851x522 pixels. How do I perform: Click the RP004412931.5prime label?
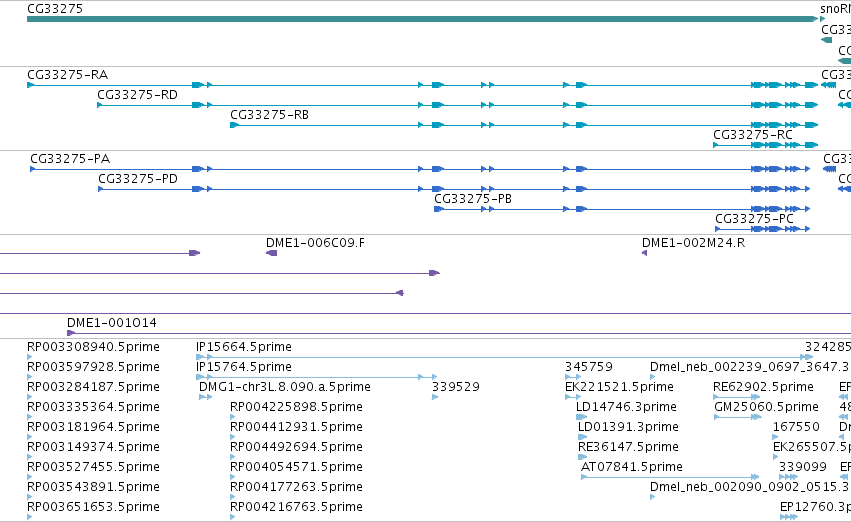pyautogui.click(x=296, y=427)
